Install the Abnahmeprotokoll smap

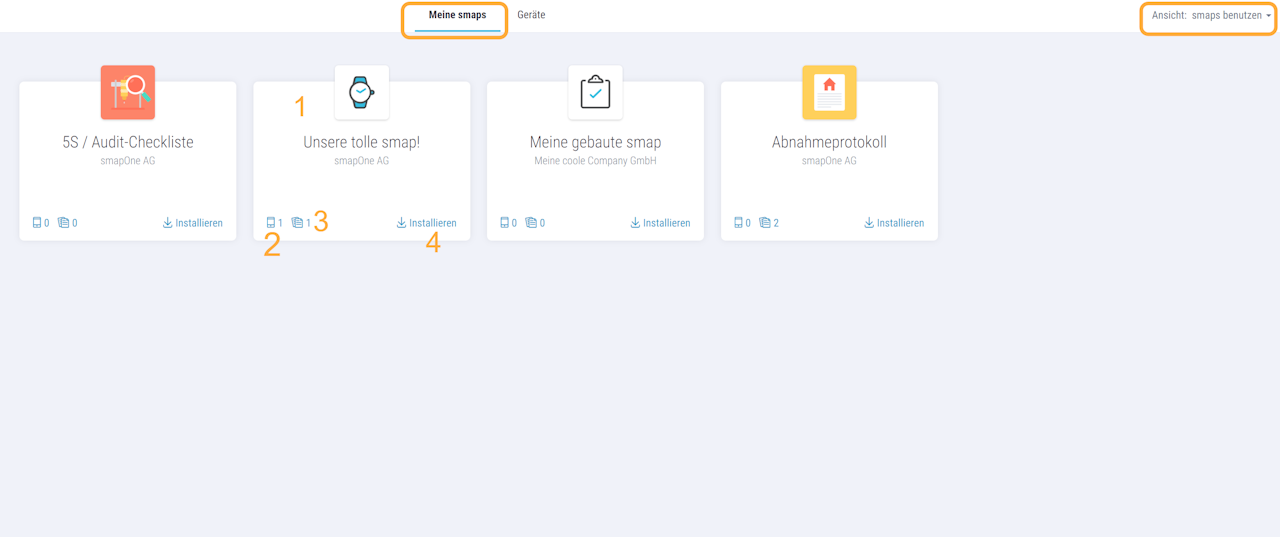pyautogui.click(x=894, y=223)
